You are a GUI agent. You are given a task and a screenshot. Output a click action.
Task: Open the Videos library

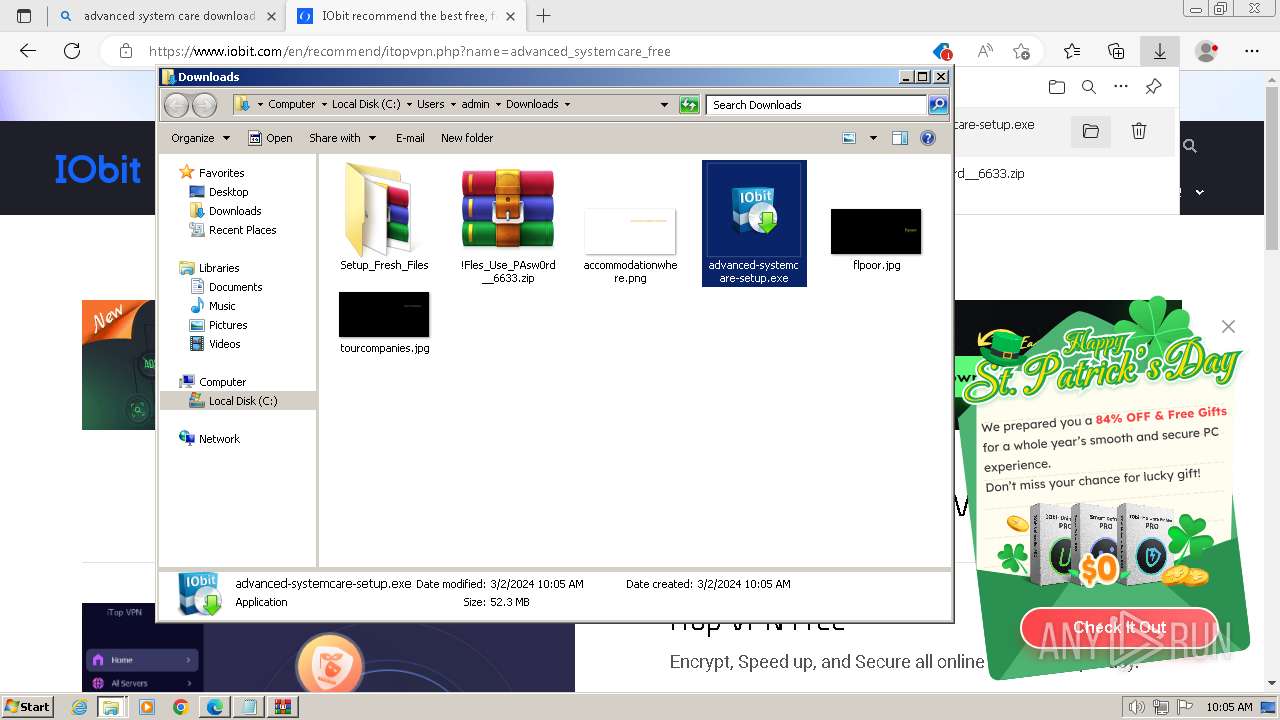(x=224, y=344)
